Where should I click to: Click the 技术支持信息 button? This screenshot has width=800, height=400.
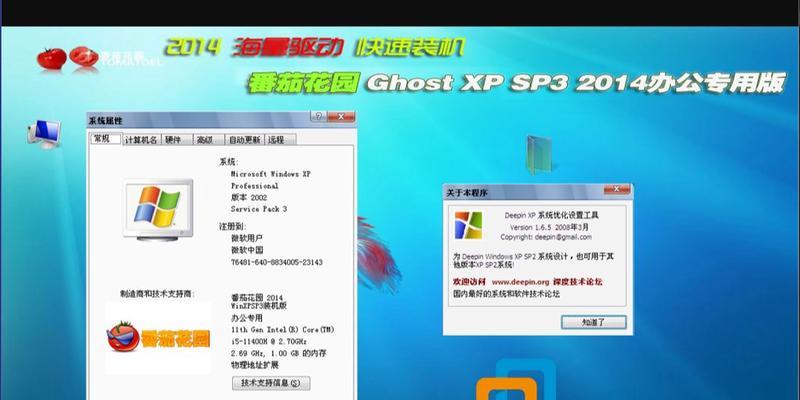pyautogui.click(x=271, y=383)
